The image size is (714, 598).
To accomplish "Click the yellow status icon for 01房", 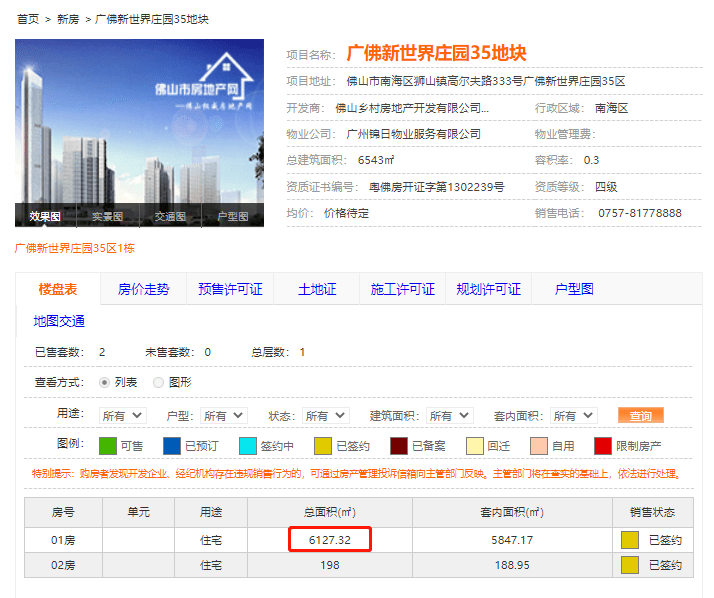I will click(630, 540).
